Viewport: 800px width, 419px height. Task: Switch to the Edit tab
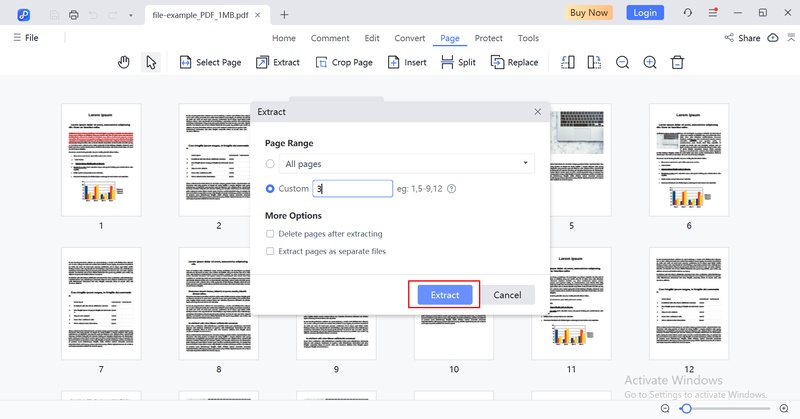click(x=372, y=38)
